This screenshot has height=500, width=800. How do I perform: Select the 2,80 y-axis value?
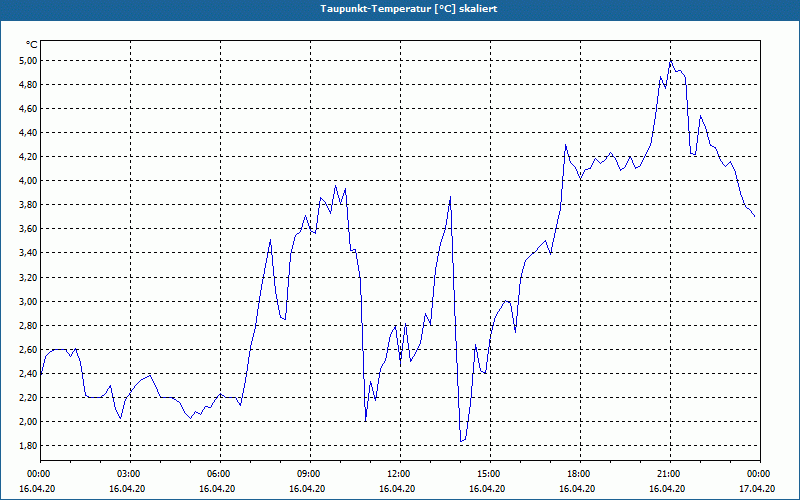28,326
